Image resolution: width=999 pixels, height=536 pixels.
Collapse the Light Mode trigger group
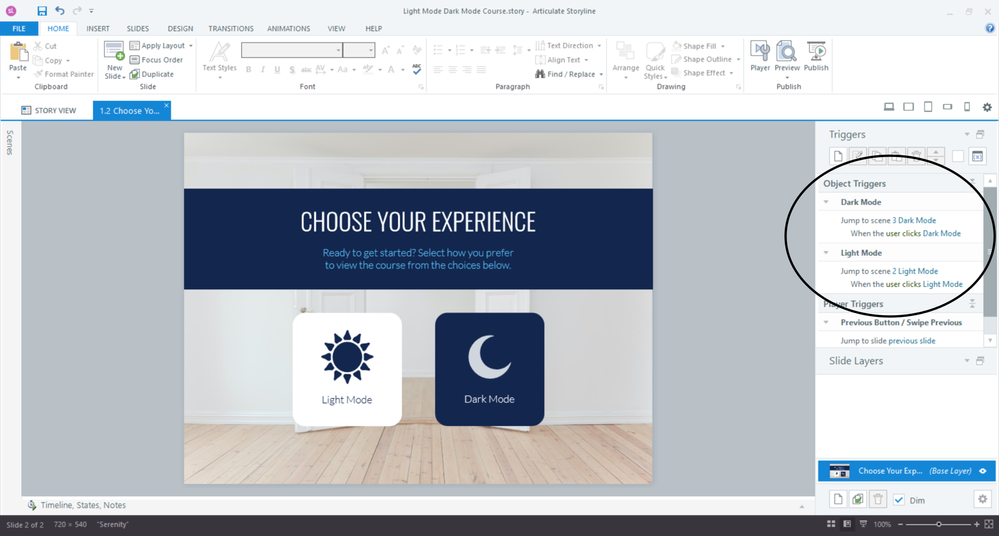827,253
